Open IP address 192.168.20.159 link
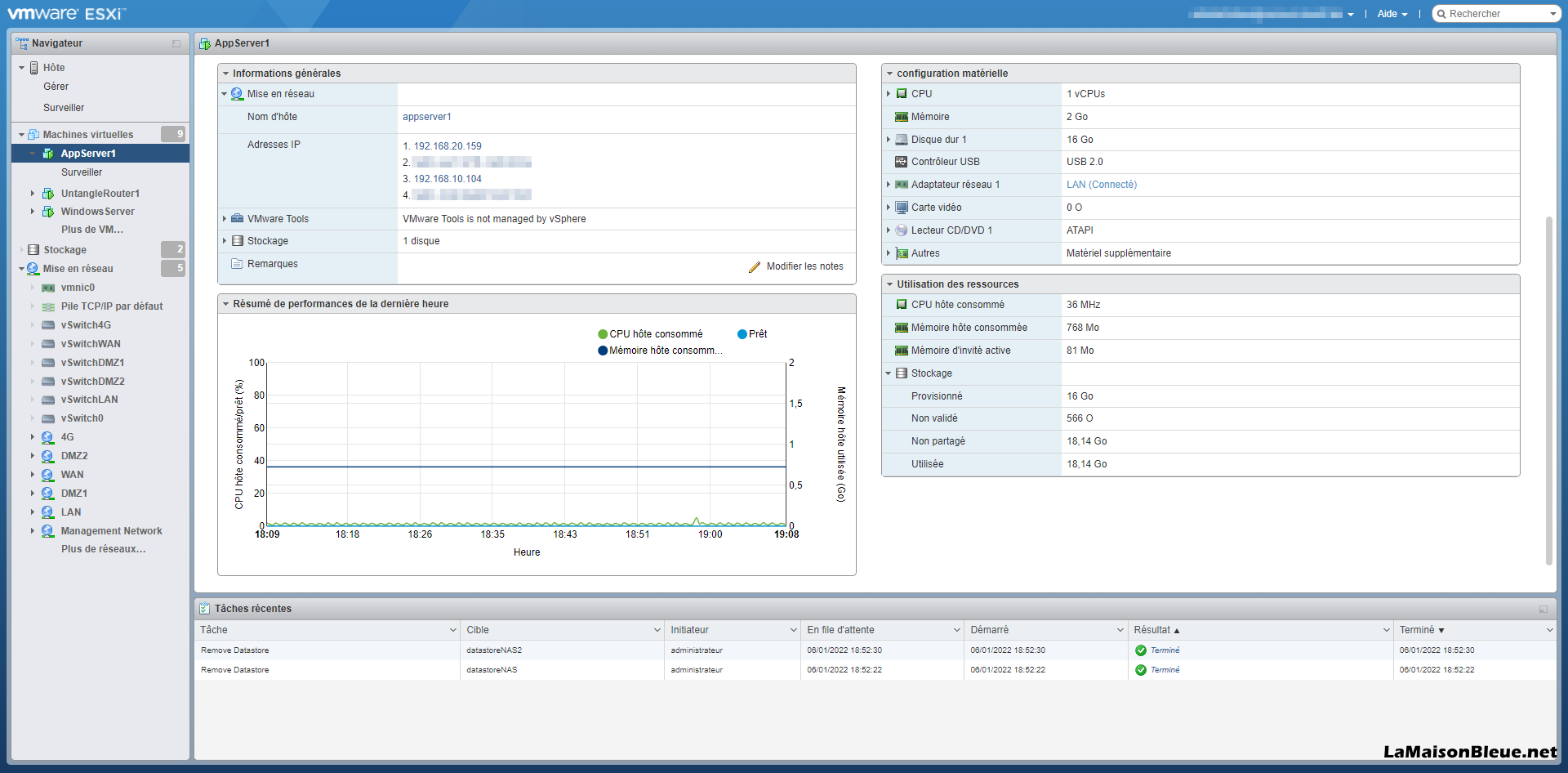 tap(448, 146)
